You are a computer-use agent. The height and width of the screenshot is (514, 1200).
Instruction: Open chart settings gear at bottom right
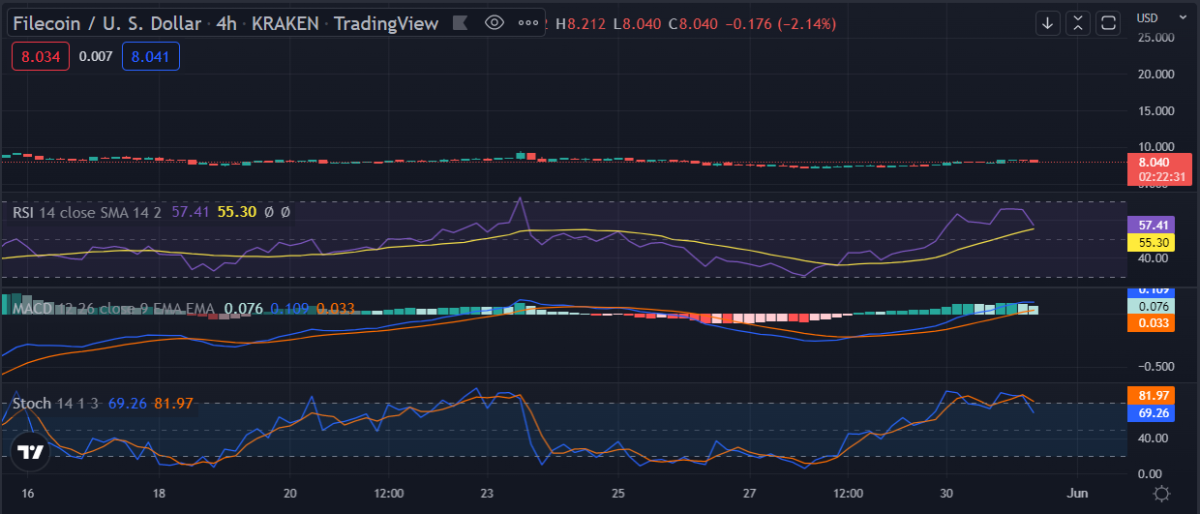(1162, 493)
